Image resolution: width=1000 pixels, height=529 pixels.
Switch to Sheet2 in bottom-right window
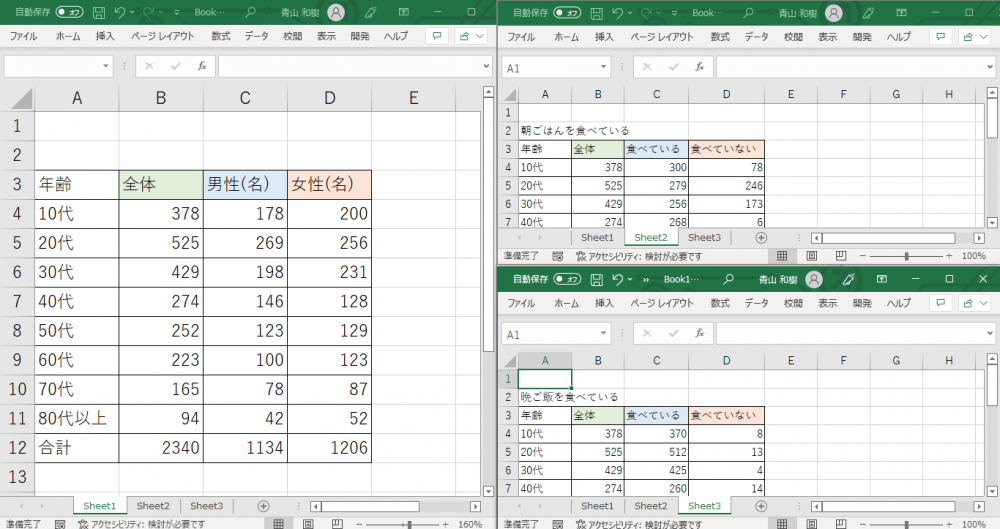point(651,506)
